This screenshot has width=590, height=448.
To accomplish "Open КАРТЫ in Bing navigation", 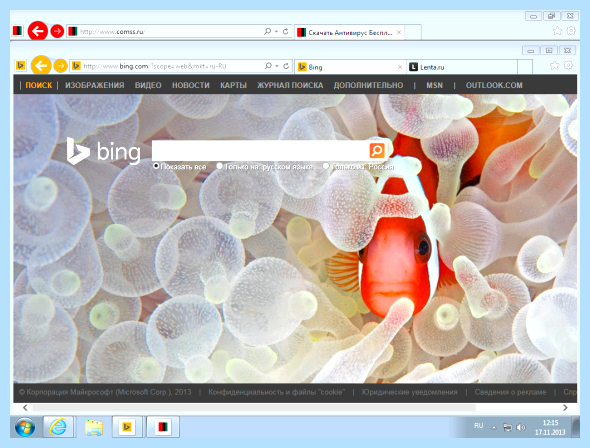I will click(233, 85).
